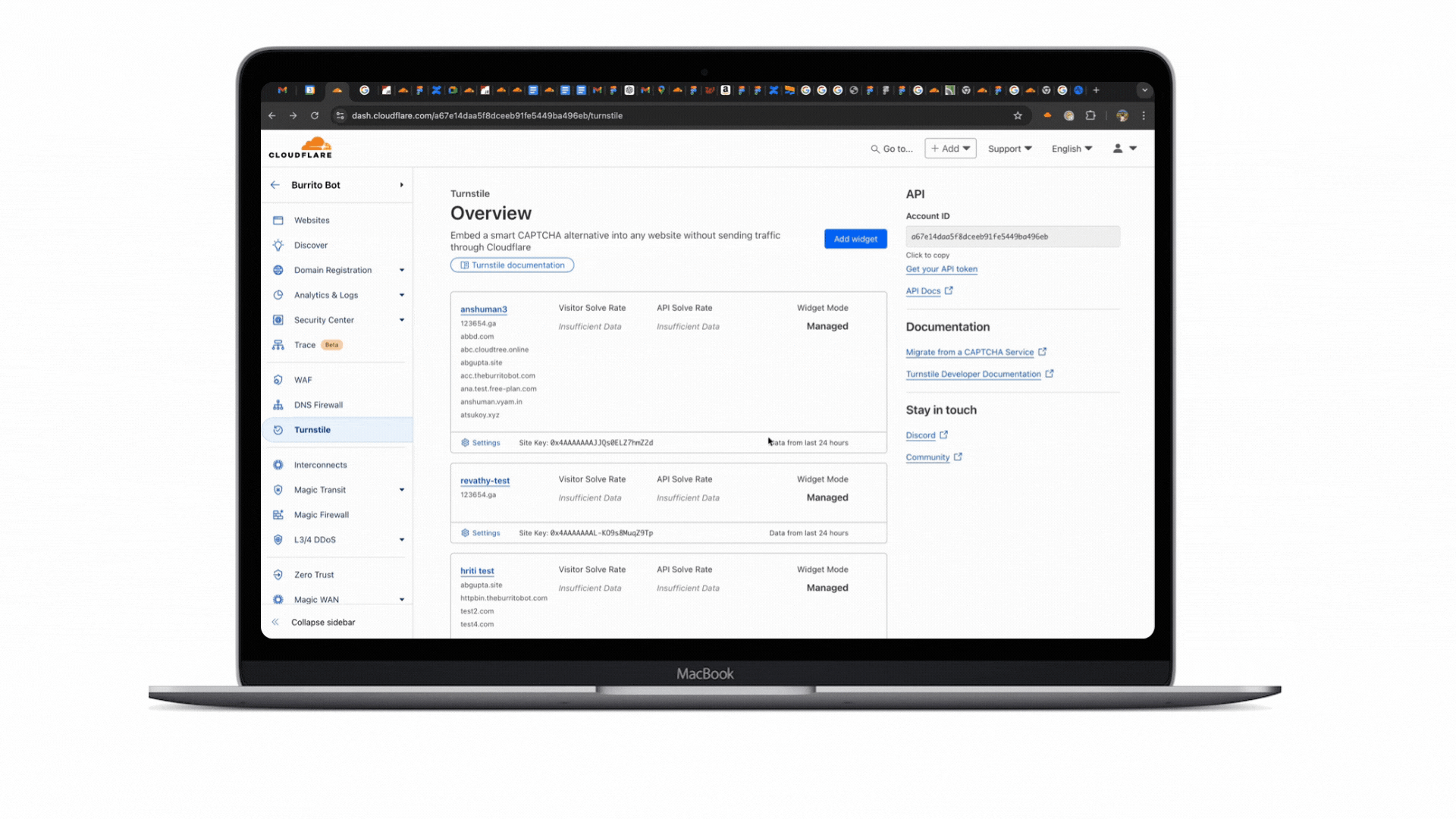Screen dimensions: 1456x819
Task: Bookmark page with star icon
Action: point(1018,115)
